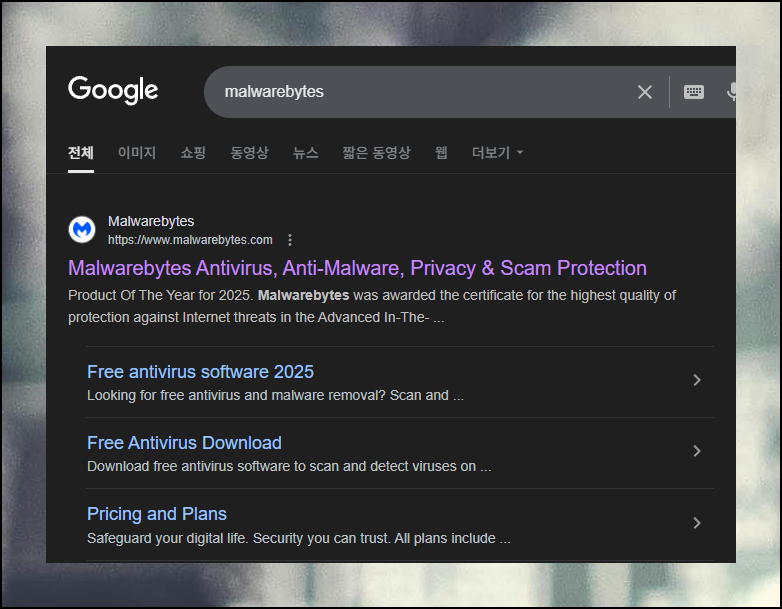The height and width of the screenshot is (609, 782).
Task: Click 'Safeguard your digital life' description text
Action: (x=299, y=539)
